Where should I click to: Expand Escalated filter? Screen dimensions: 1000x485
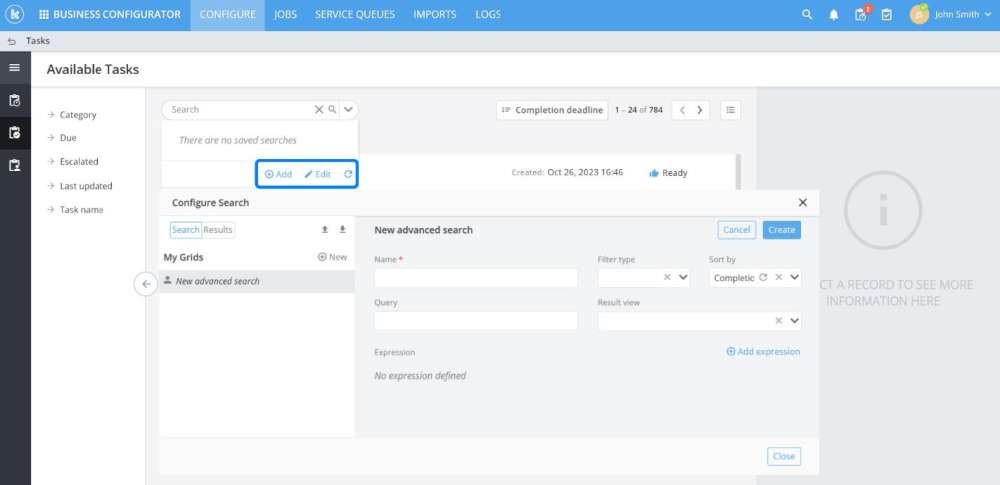[x=73, y=162]
